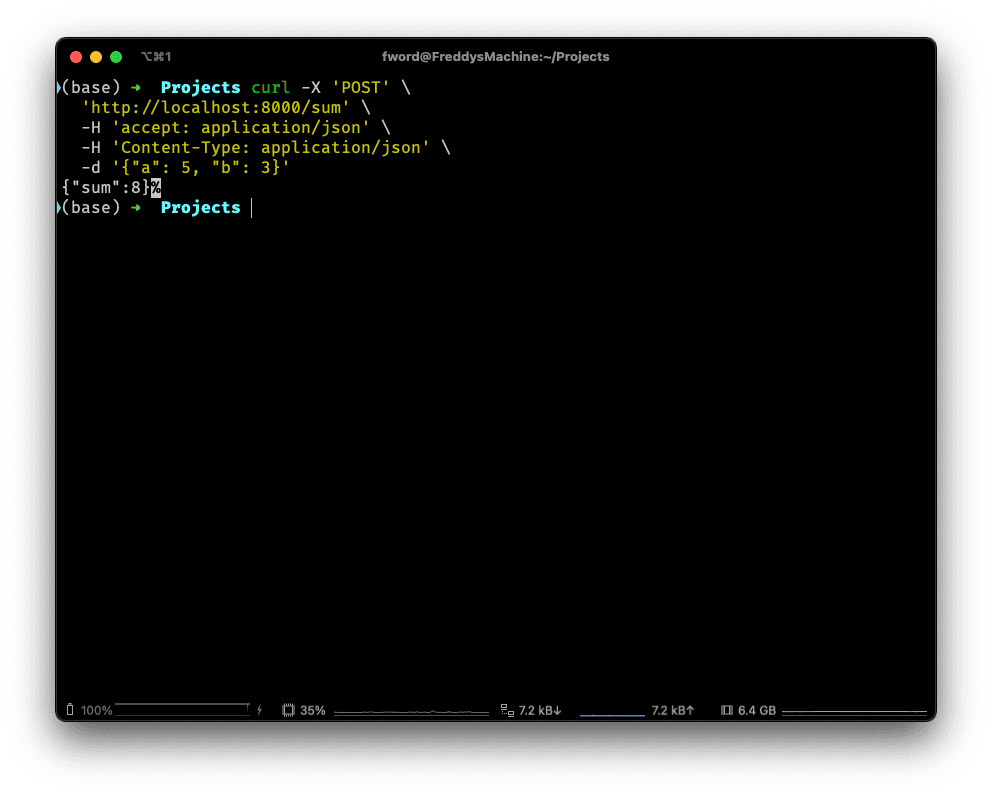Click the green arrow in the first prompt line
Image resolution: width=992 pixels, height=795 pixels.
click(x=136, y=87)
